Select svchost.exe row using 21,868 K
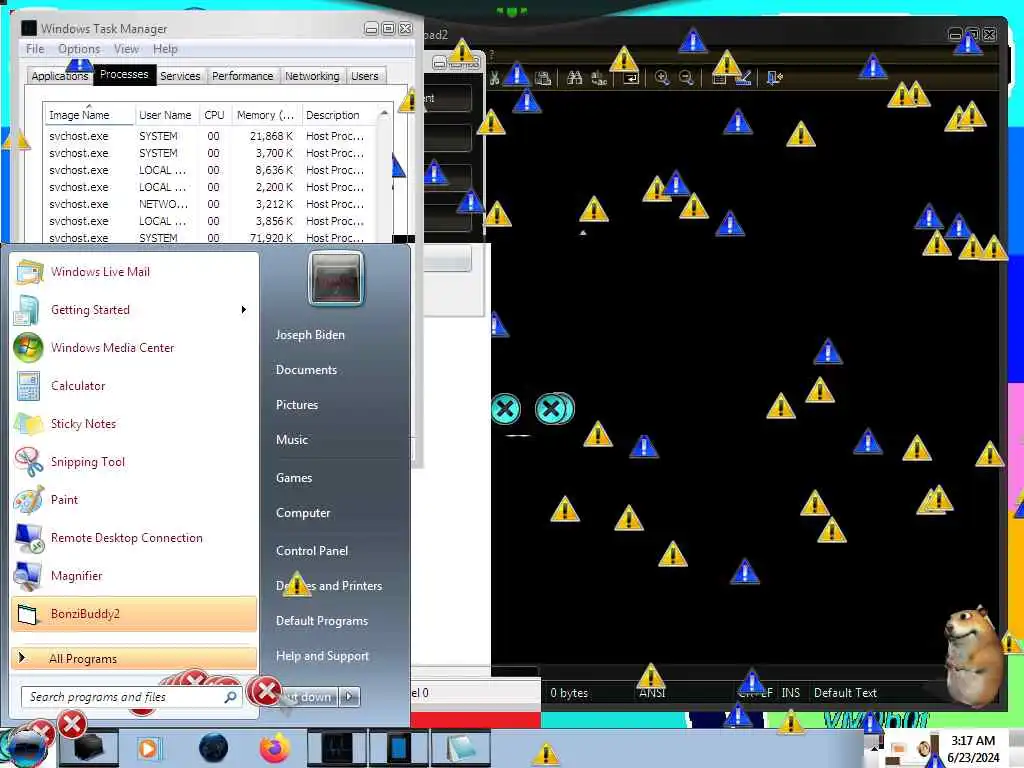The width and height of the screenshot is (1024, 768). point(210,136)
